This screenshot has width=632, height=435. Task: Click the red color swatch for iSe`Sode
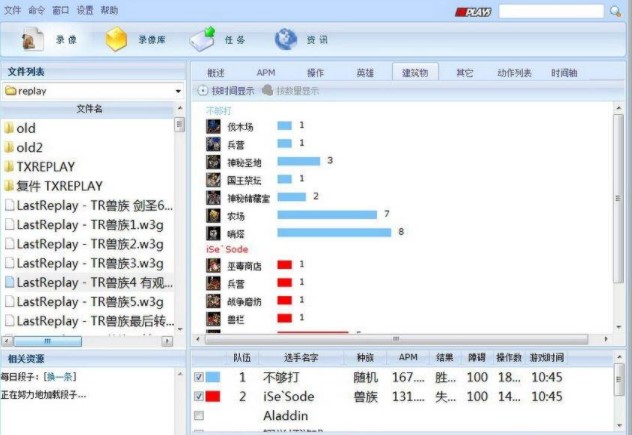pos(213,396)
